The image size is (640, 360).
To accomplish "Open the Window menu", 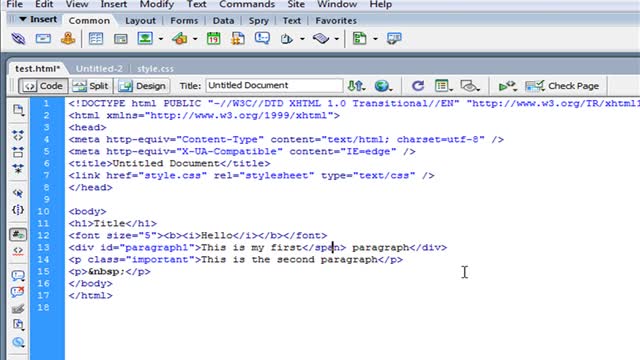I will [337, 4].
